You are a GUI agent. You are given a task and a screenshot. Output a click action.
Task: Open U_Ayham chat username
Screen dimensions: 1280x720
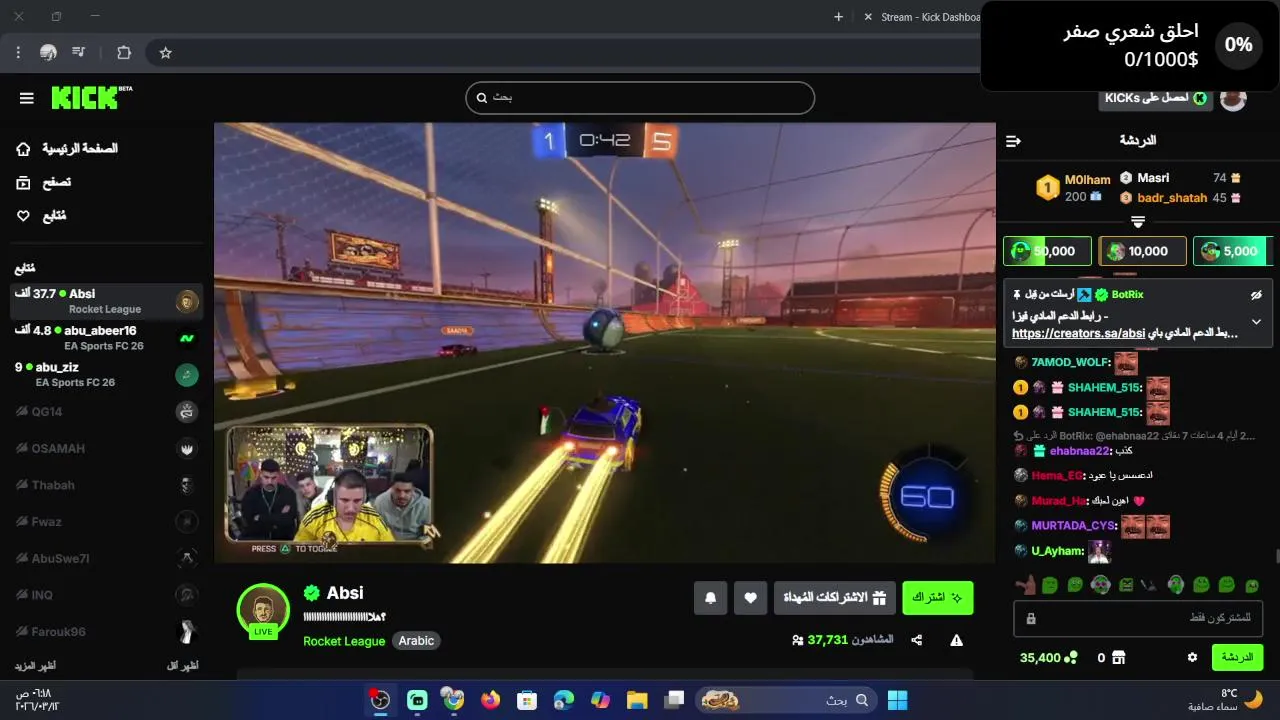[1057, 551]
